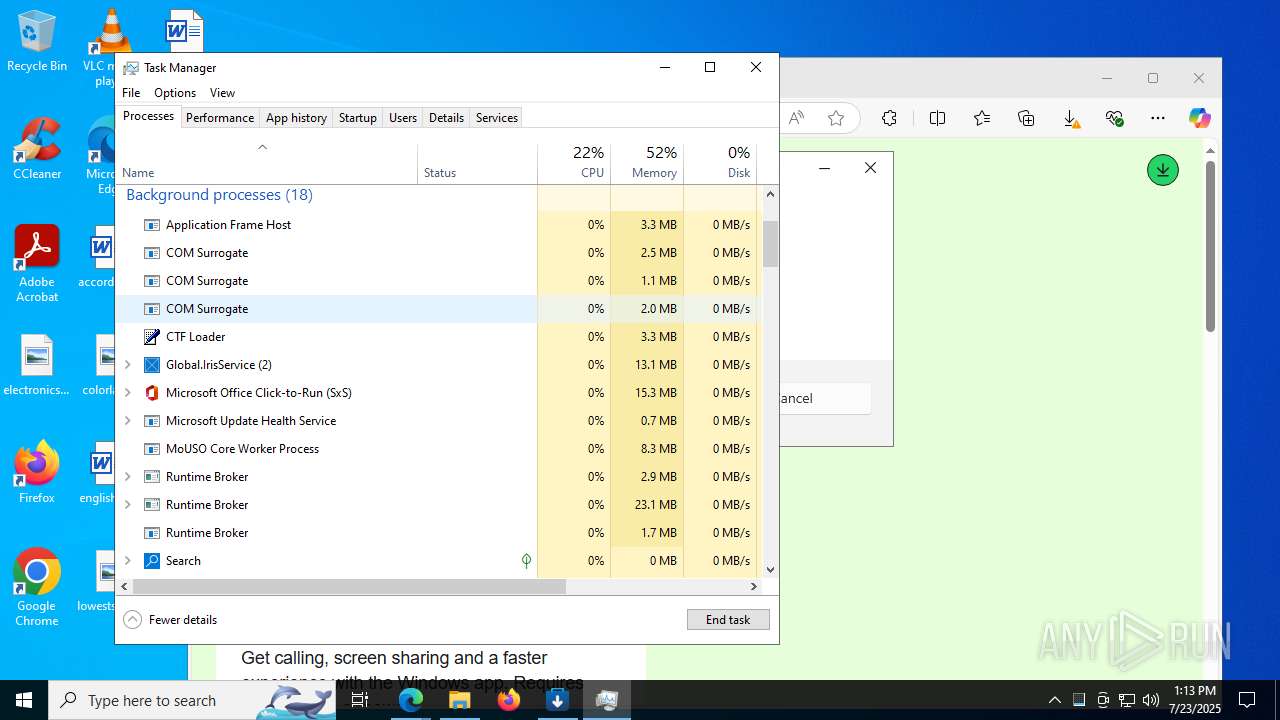Open Task View on the taskbar
The width and height of the screenshot is (1280, 720).
360,700
